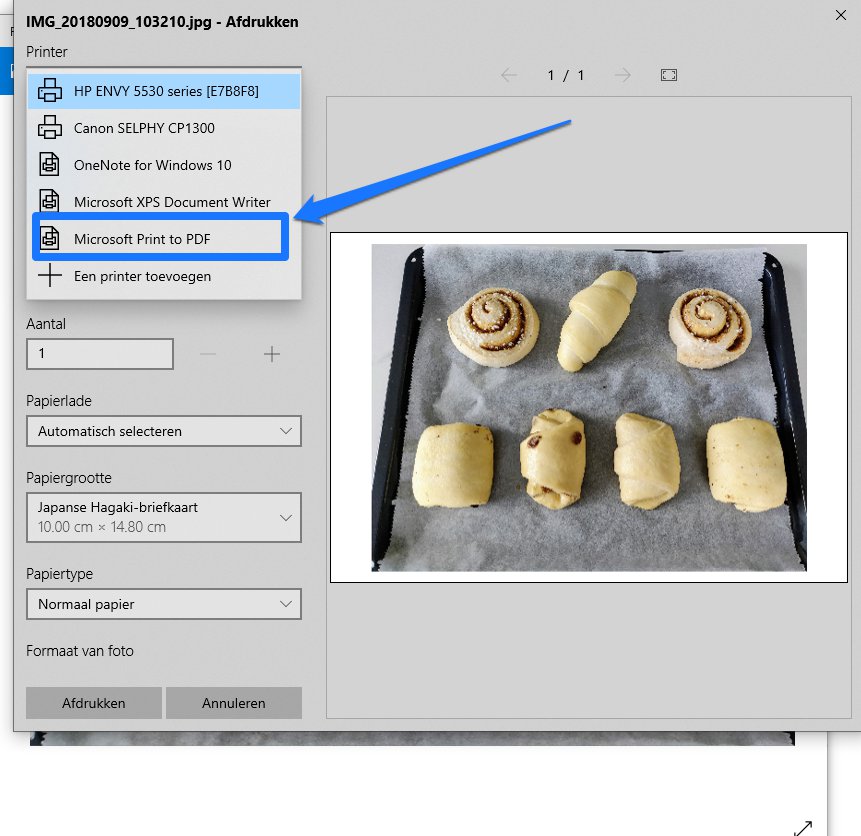Click the Papiertype dropdown chevron
The width and height of the screenshot is (861, 836).
point(286,604)
